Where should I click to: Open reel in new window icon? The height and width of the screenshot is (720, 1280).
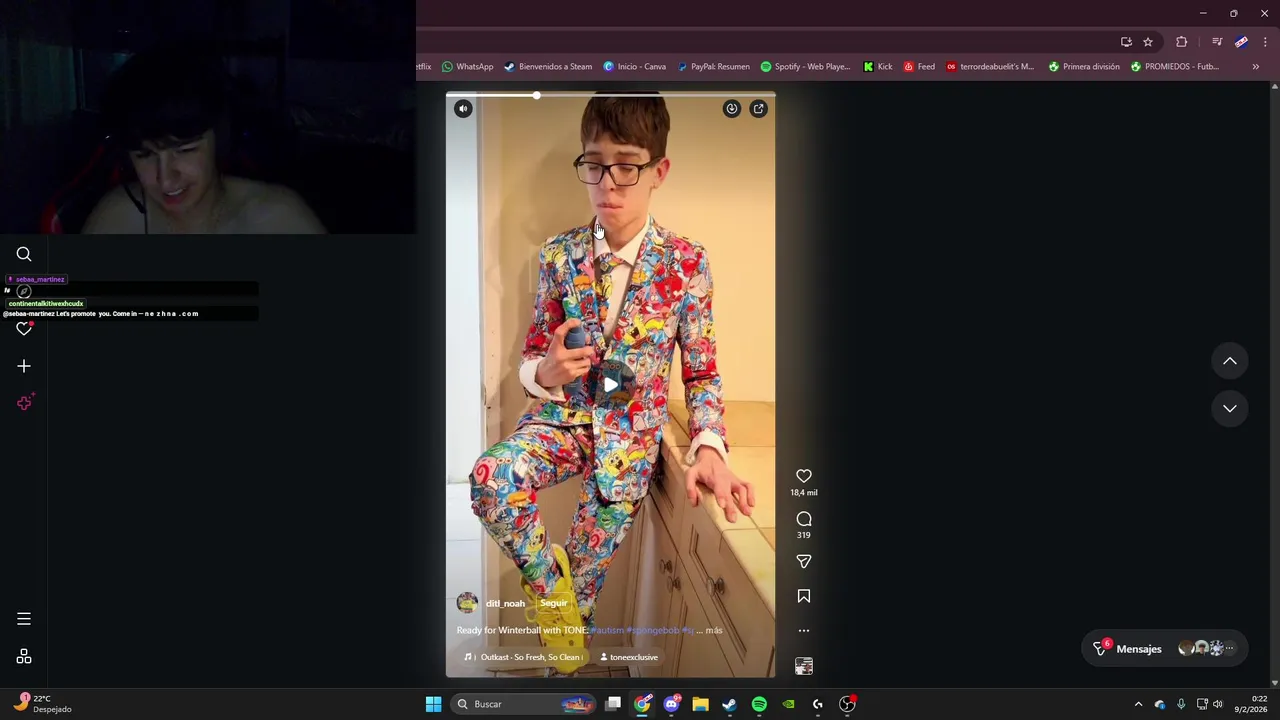(x=759, y=109)
